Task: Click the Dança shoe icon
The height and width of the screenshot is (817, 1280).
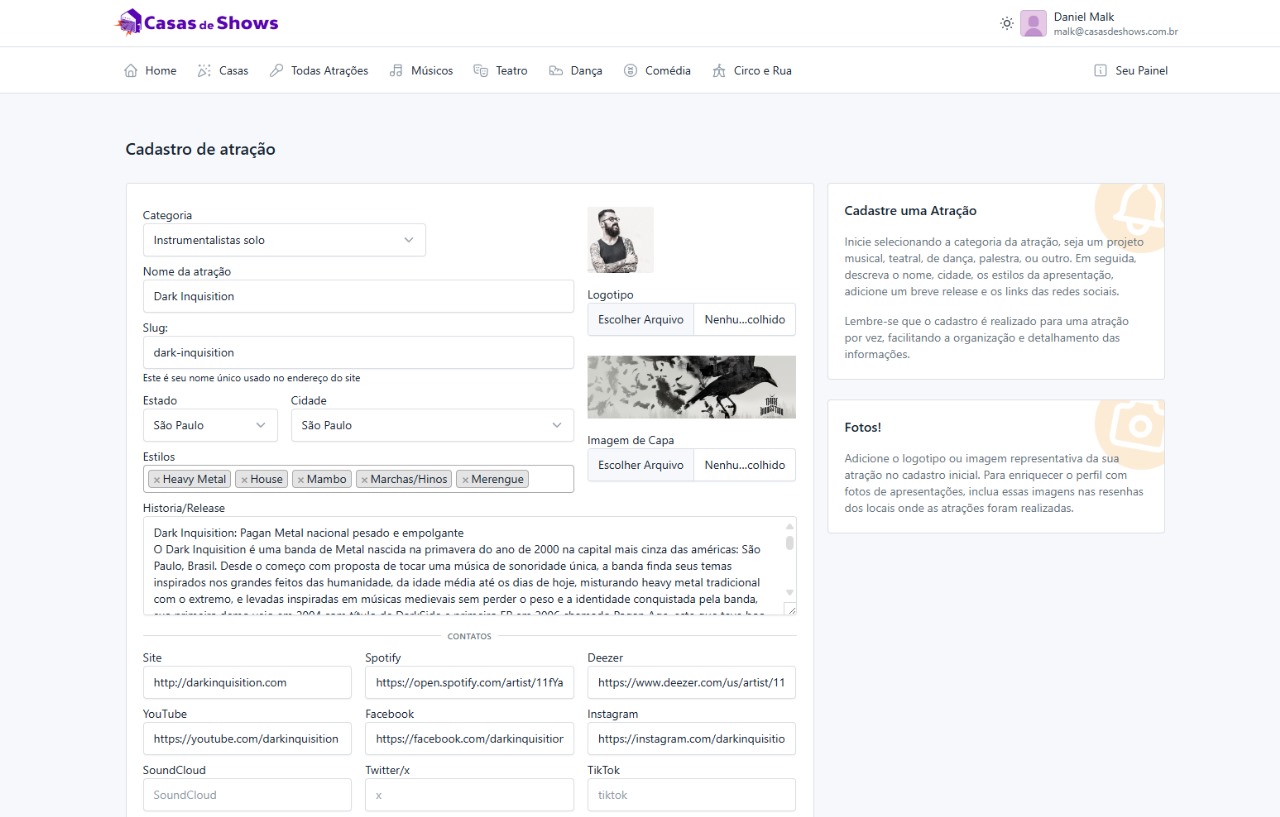Action: 556,70
